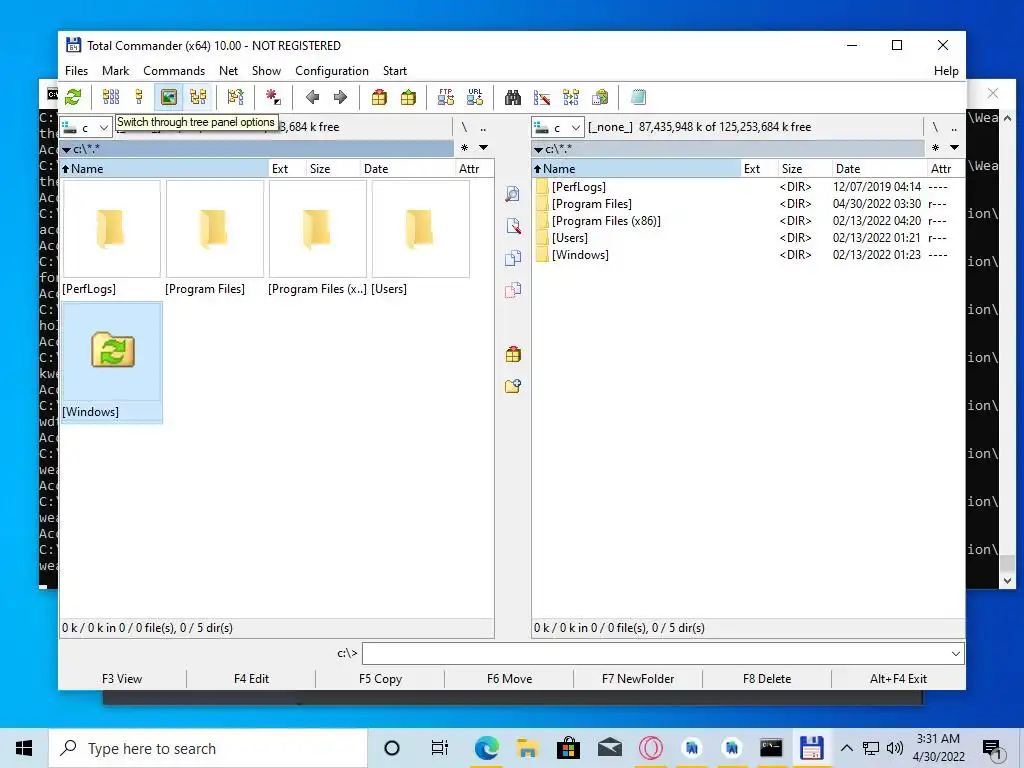
Task: Click the invert selection toolbar icon
Action: coord(235,97)
